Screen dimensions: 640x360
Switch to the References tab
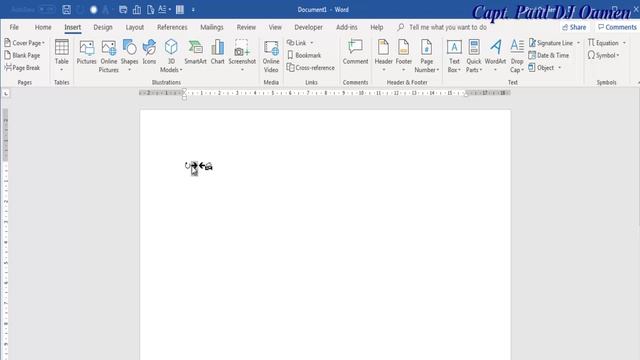(x=172, y=27)
